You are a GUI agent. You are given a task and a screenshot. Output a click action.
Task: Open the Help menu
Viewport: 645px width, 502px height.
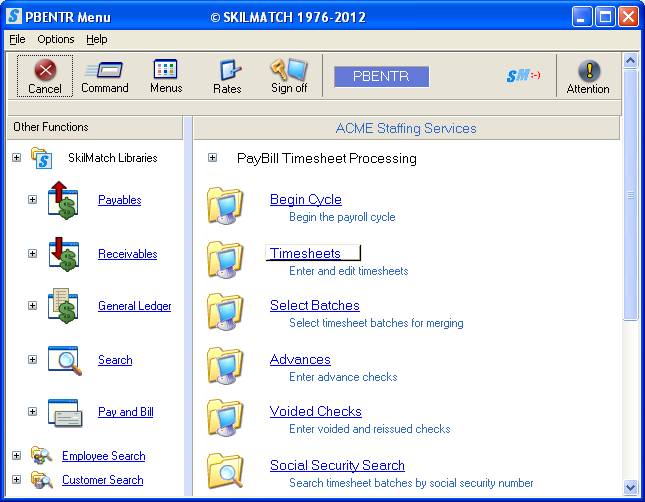(97, 39)
